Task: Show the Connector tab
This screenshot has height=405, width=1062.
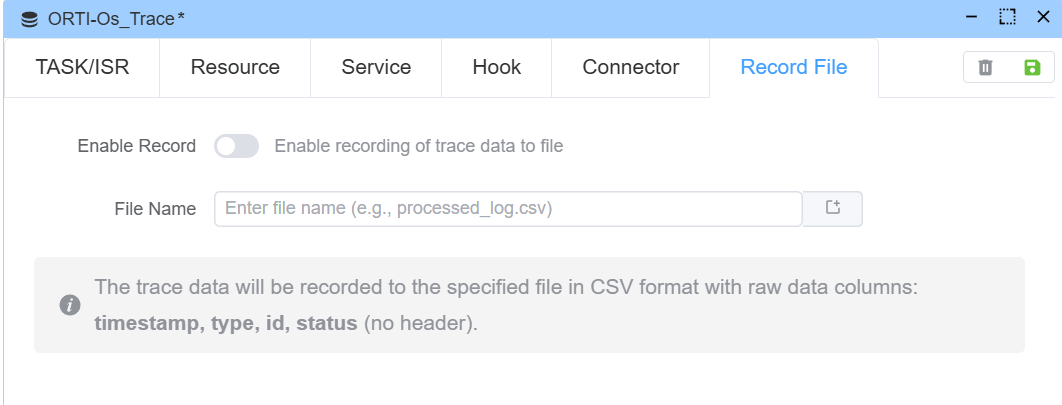Action: point(631,68)
